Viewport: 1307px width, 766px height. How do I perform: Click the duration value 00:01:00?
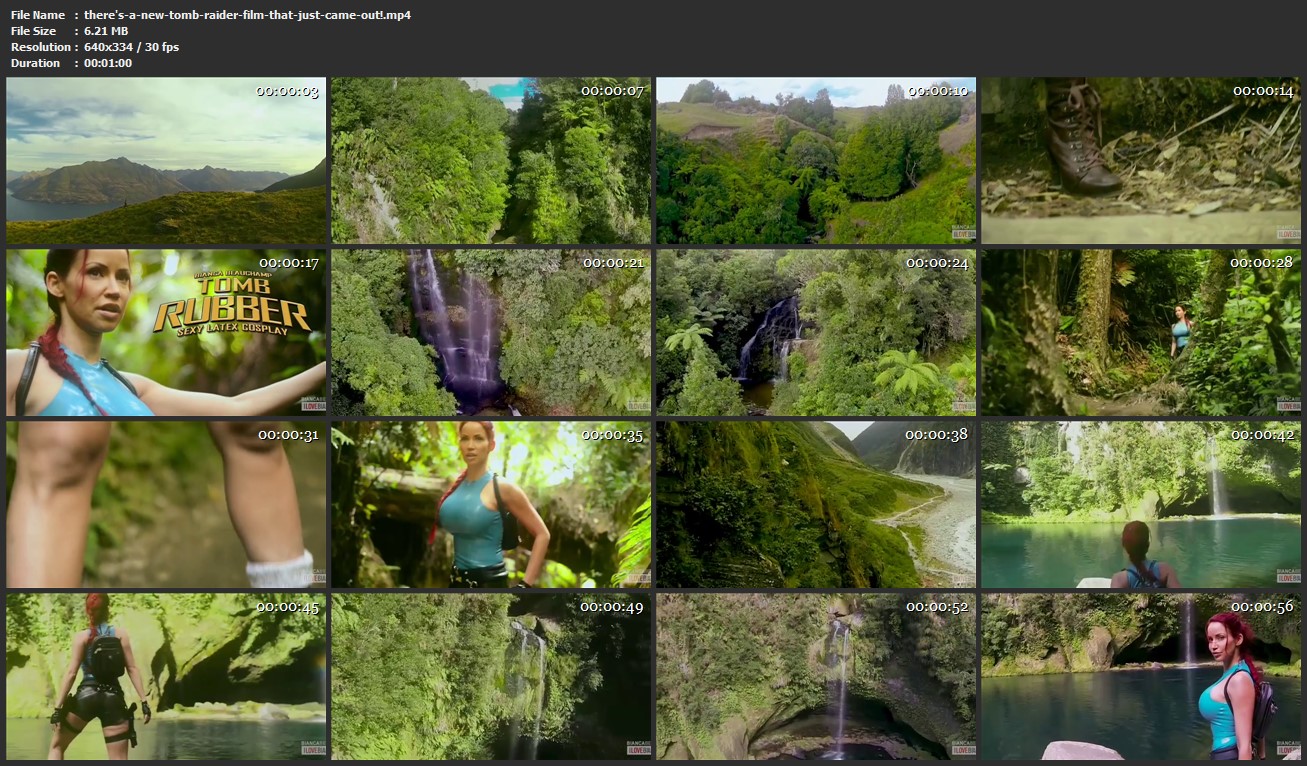108,63
